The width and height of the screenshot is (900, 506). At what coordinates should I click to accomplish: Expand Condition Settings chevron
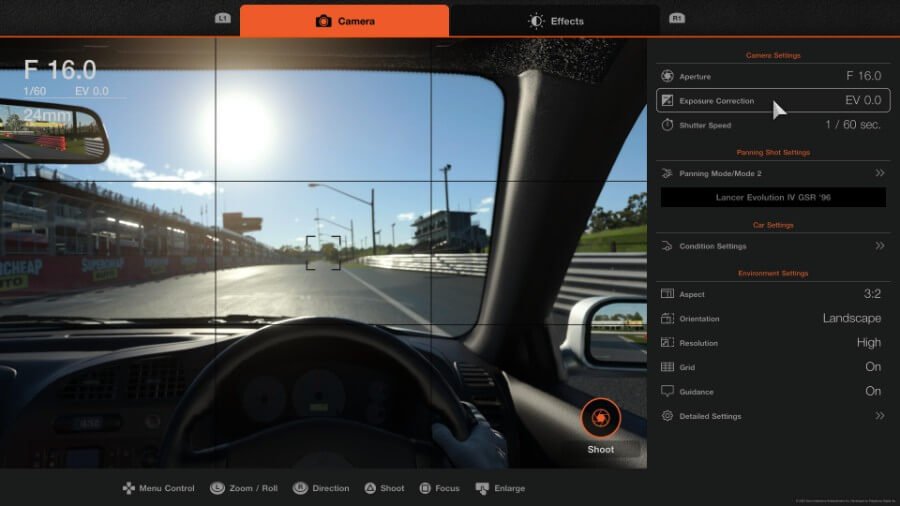(x=879, y=246)
